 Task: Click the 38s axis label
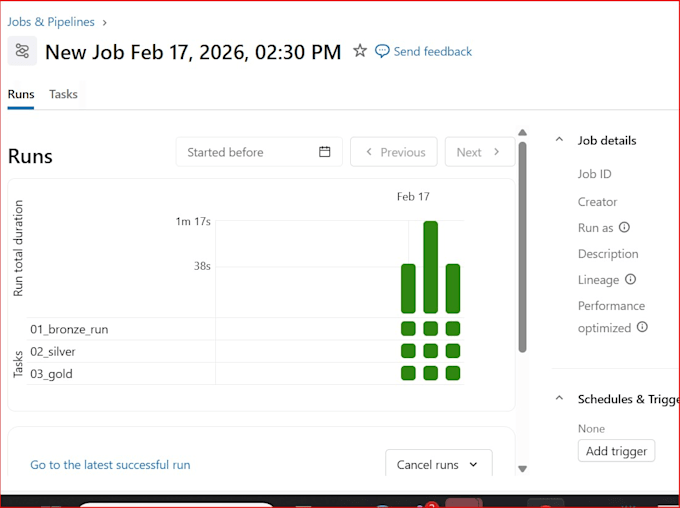point(202,266)
